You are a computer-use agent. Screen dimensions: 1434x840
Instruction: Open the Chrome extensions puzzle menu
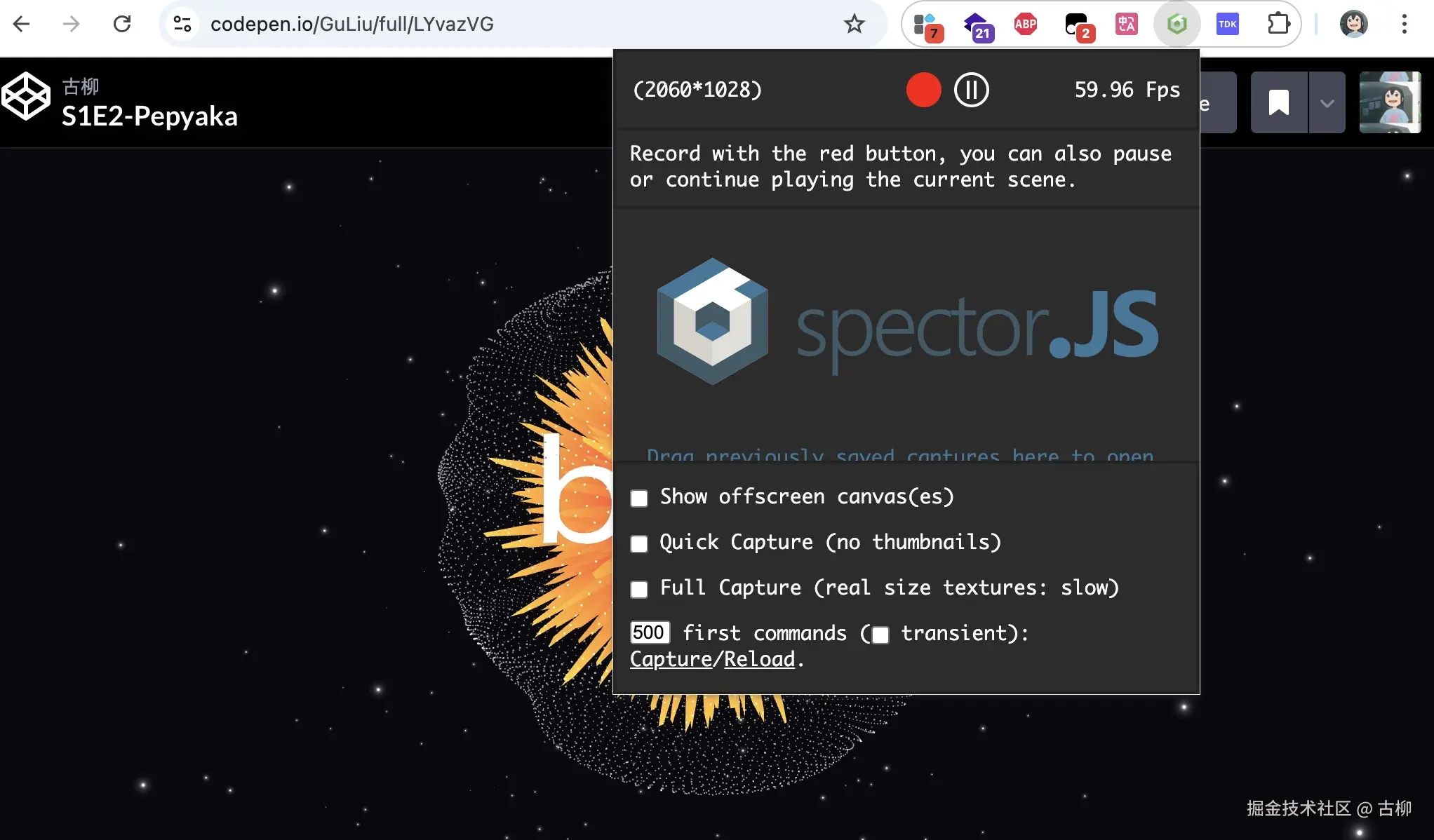(1278, 25)
